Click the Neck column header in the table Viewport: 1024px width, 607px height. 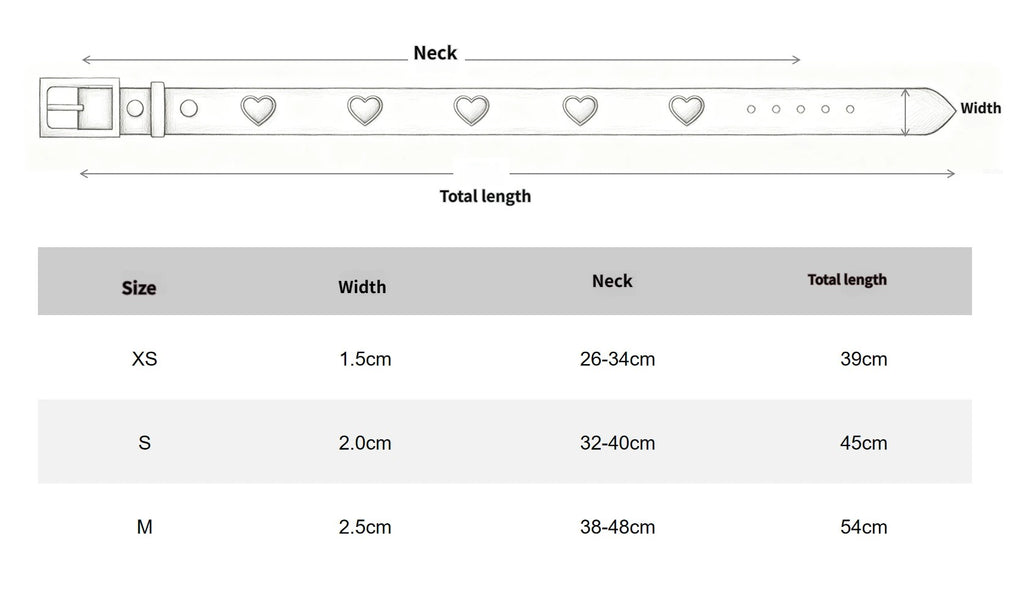pyautogui.click(x=612, y=281)
